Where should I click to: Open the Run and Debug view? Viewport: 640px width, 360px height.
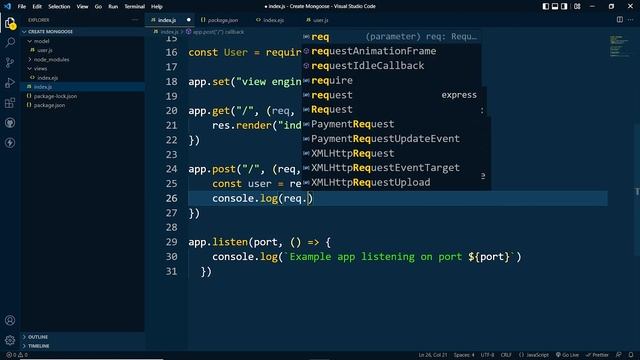[10, 82]
